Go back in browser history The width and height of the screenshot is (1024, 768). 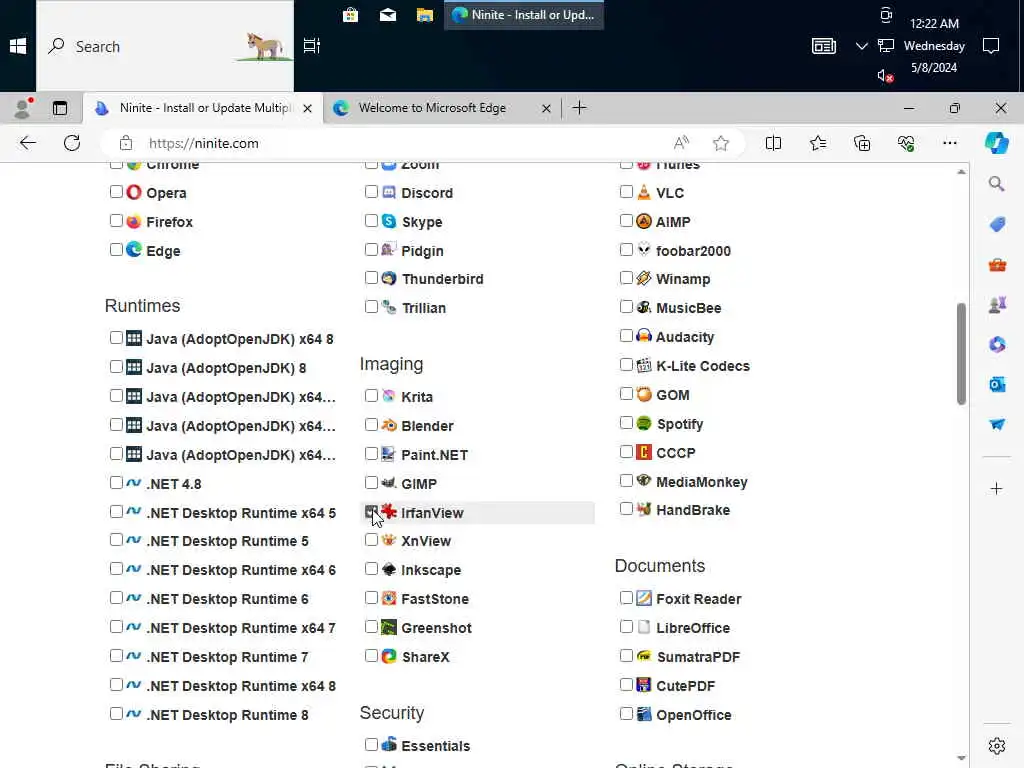(27, 143)
